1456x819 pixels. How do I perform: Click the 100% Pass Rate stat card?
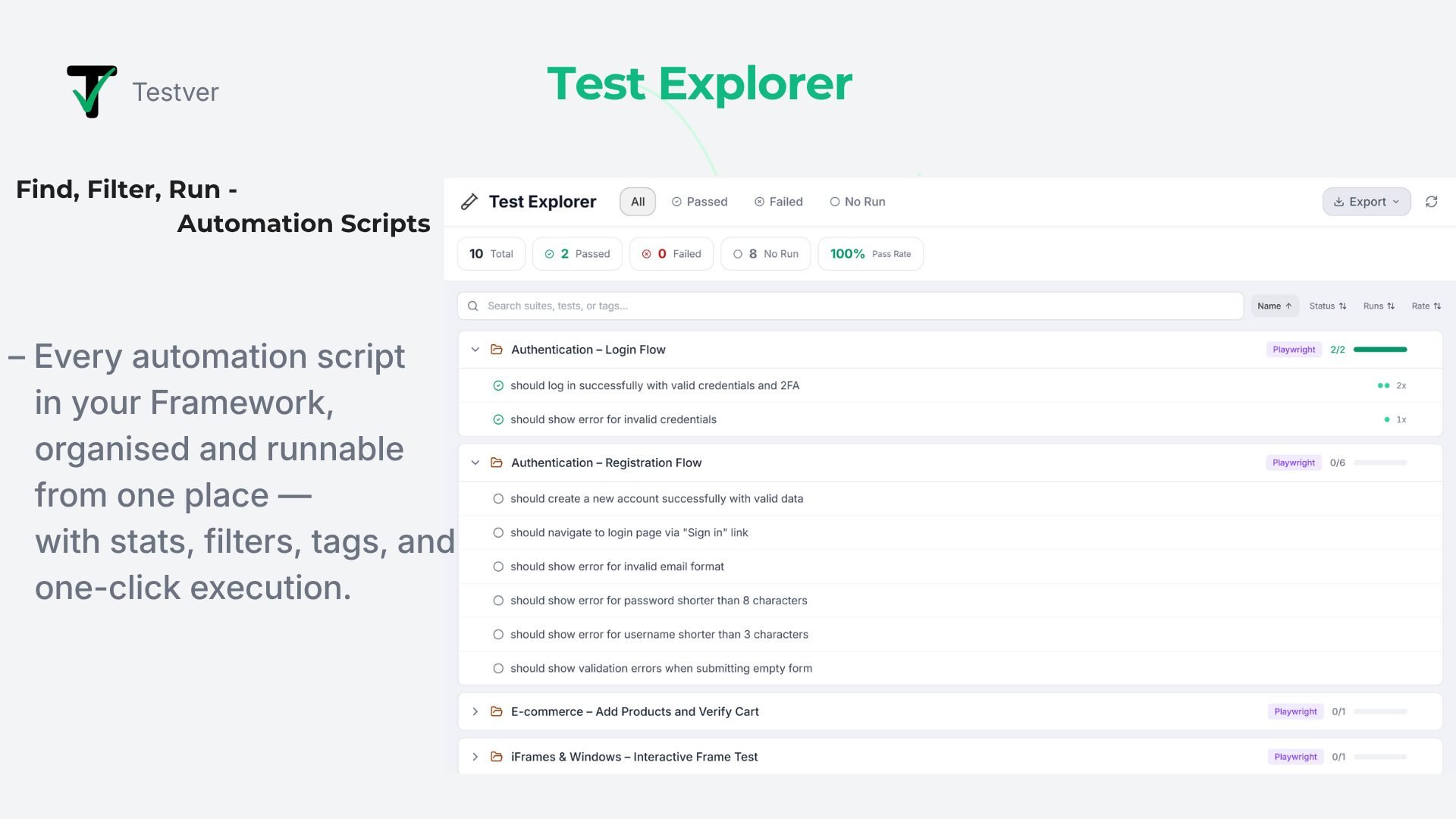click(x=871, y=254)
